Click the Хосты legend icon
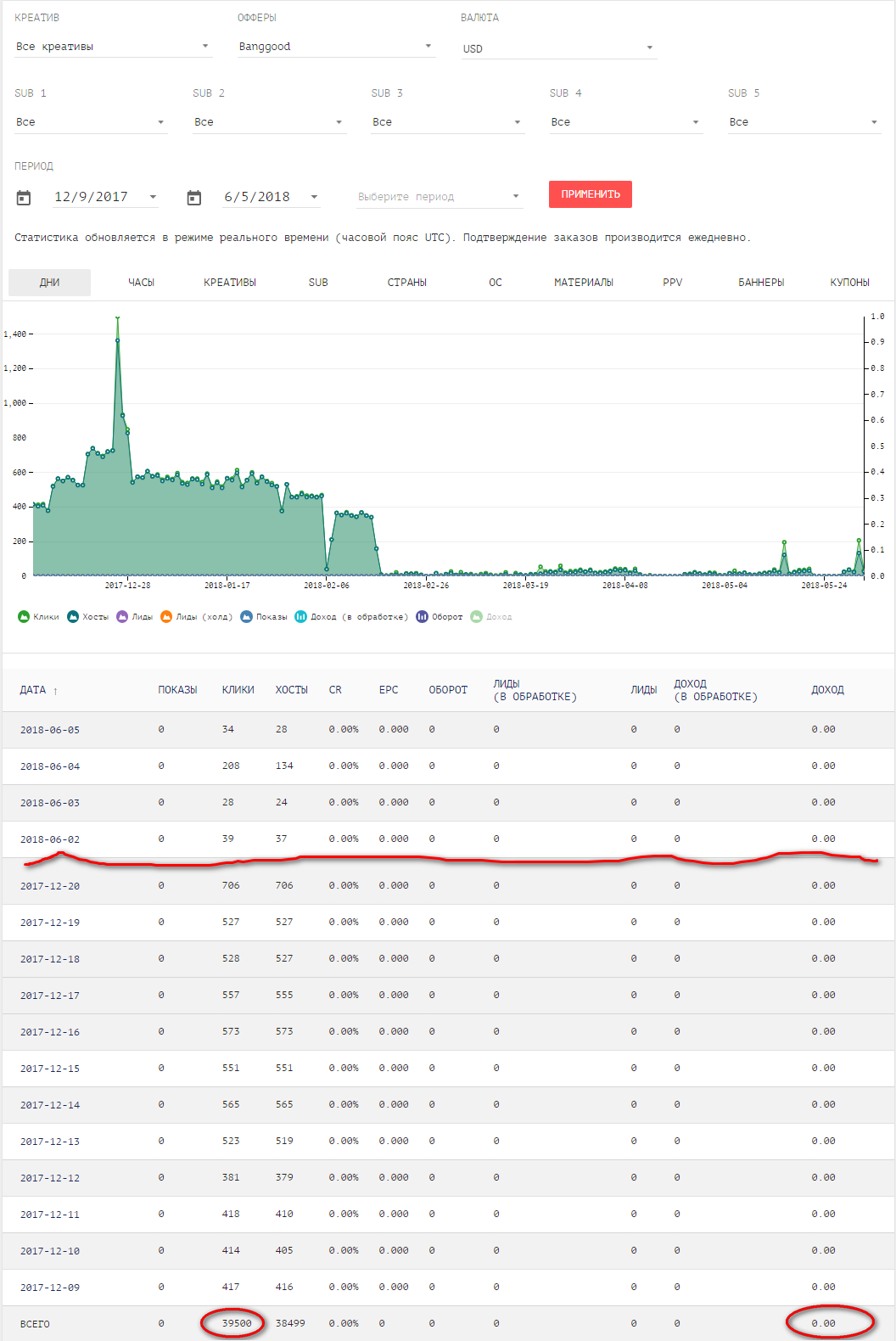The image size is (896, 1341). (73, 617)
